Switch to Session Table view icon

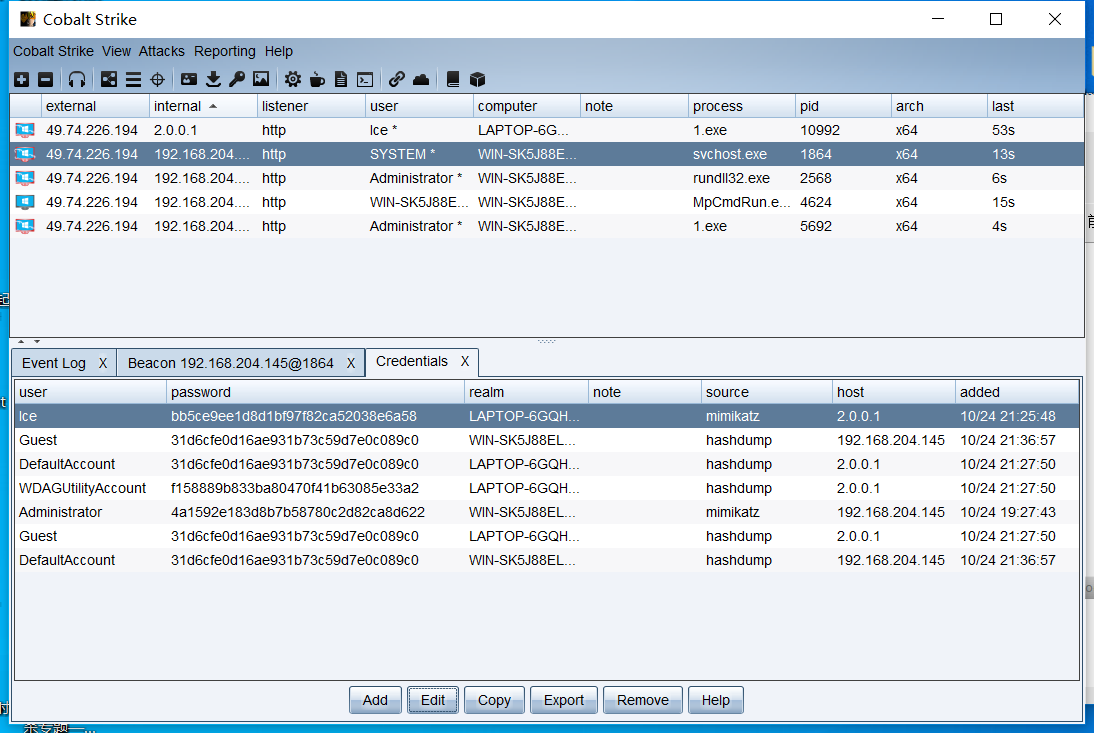coord(133,80)
